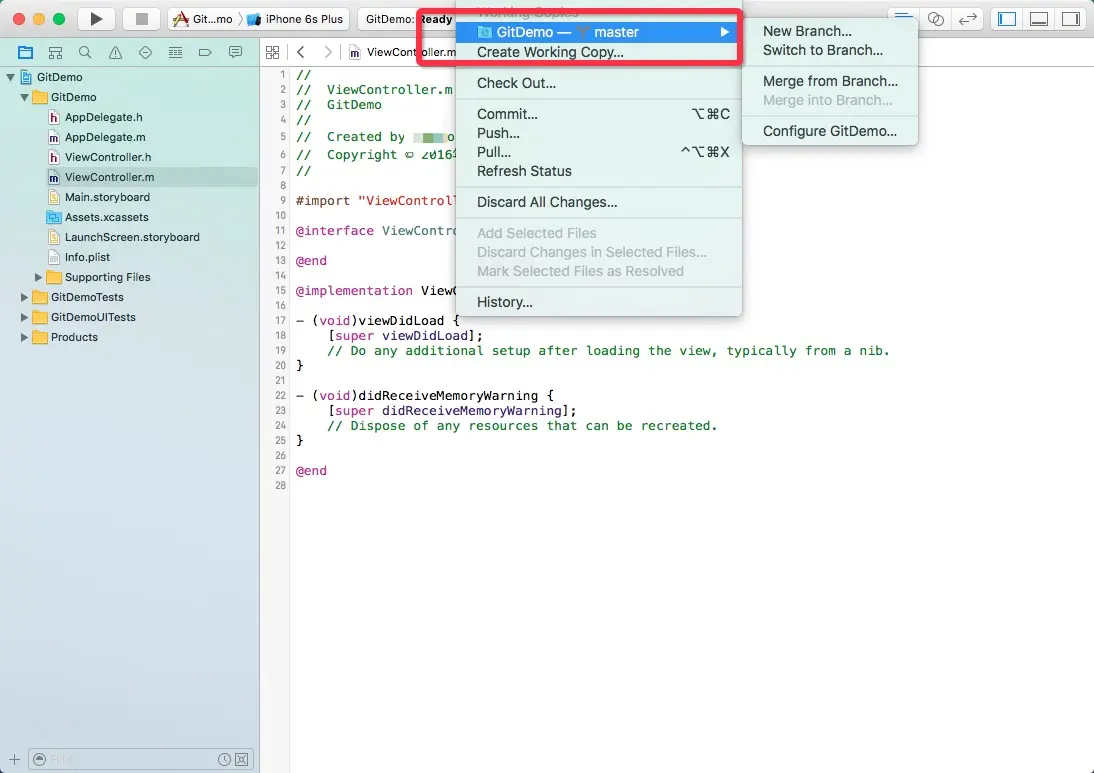
Task: Toggle the Navigator pane
Action: (x=1007, y=19)
